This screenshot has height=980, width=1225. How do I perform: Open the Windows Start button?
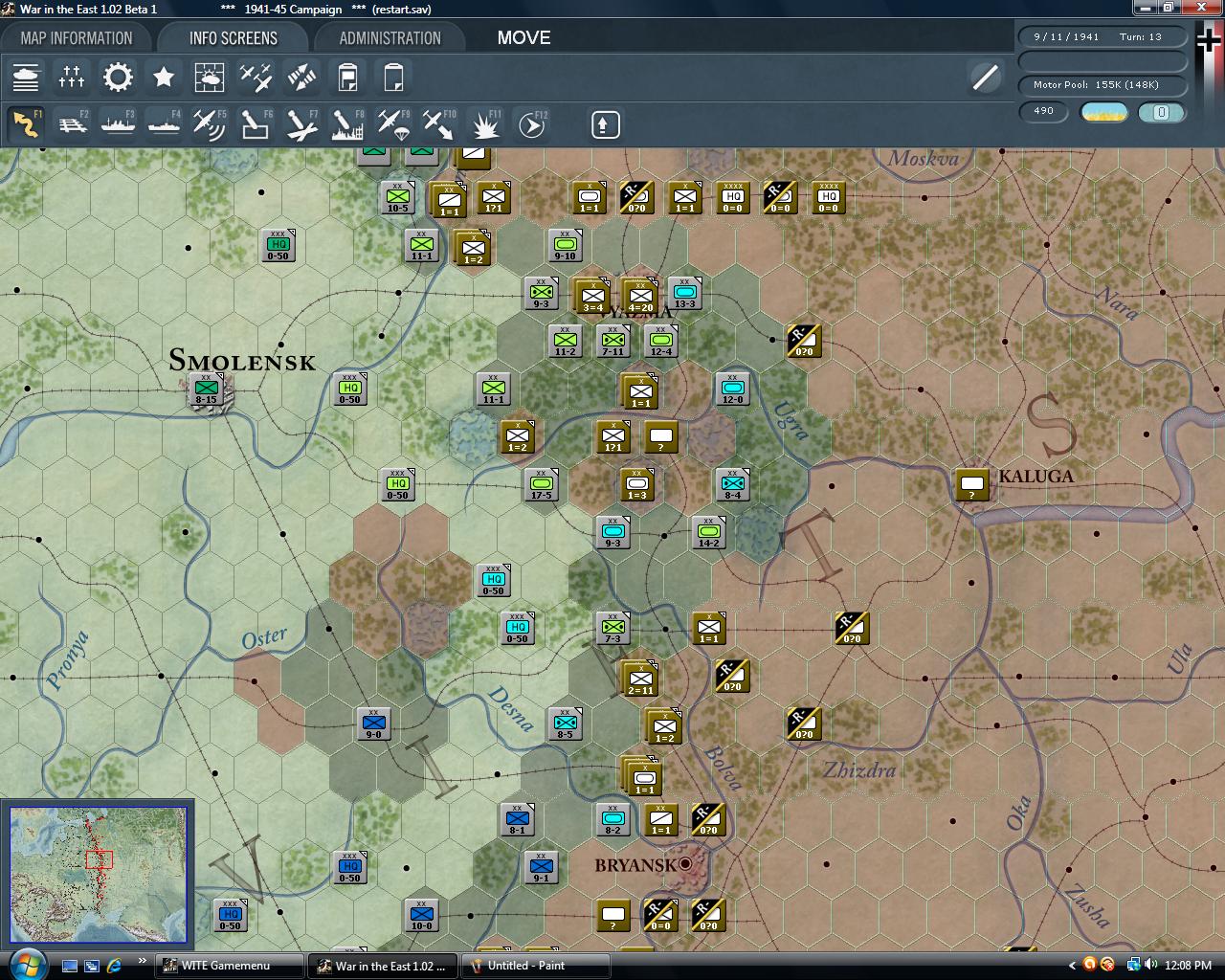point(26,964)
